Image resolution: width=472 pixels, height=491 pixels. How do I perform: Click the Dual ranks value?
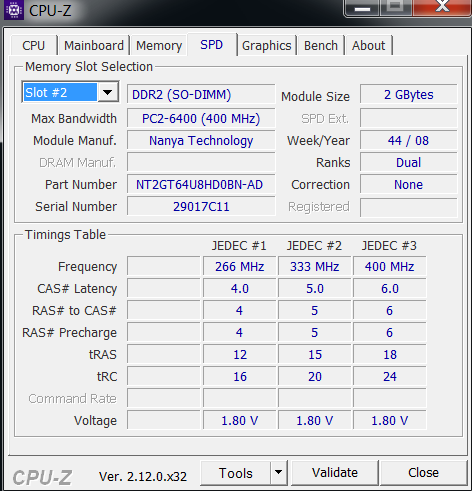pos(409,162)
